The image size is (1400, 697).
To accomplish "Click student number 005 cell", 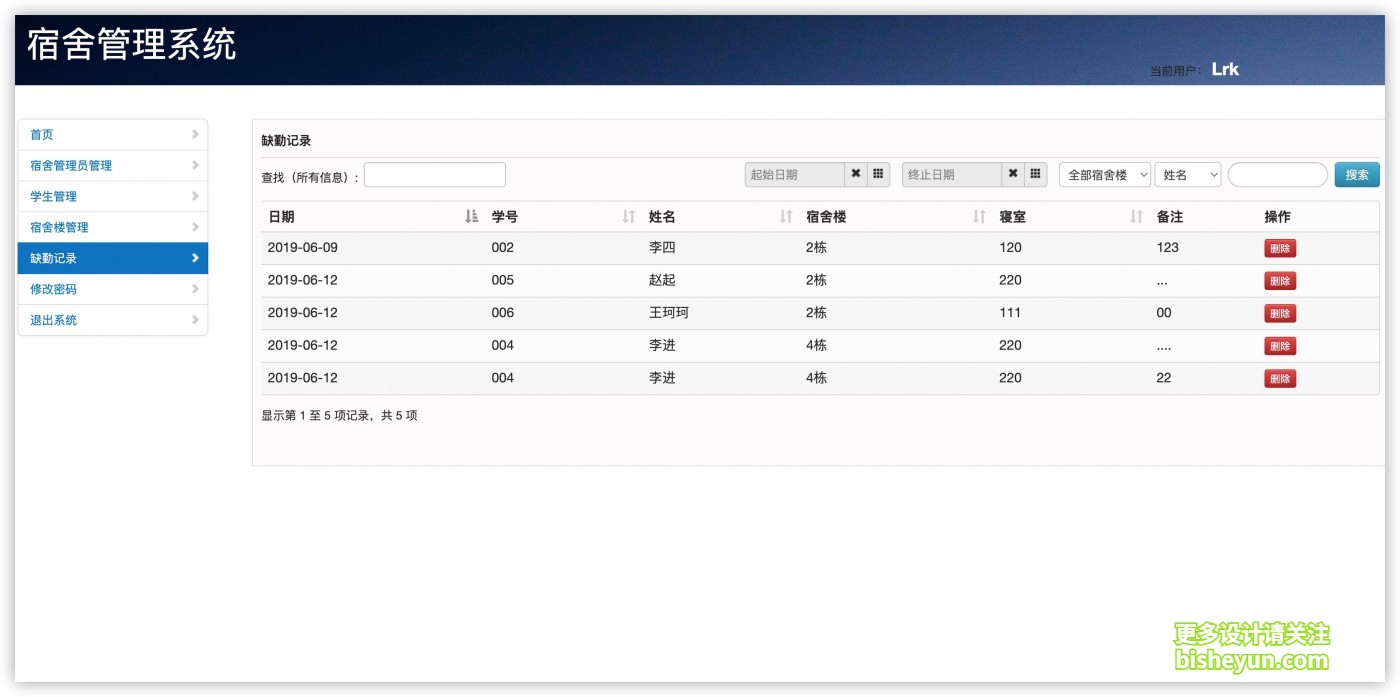I will point(503,280).
